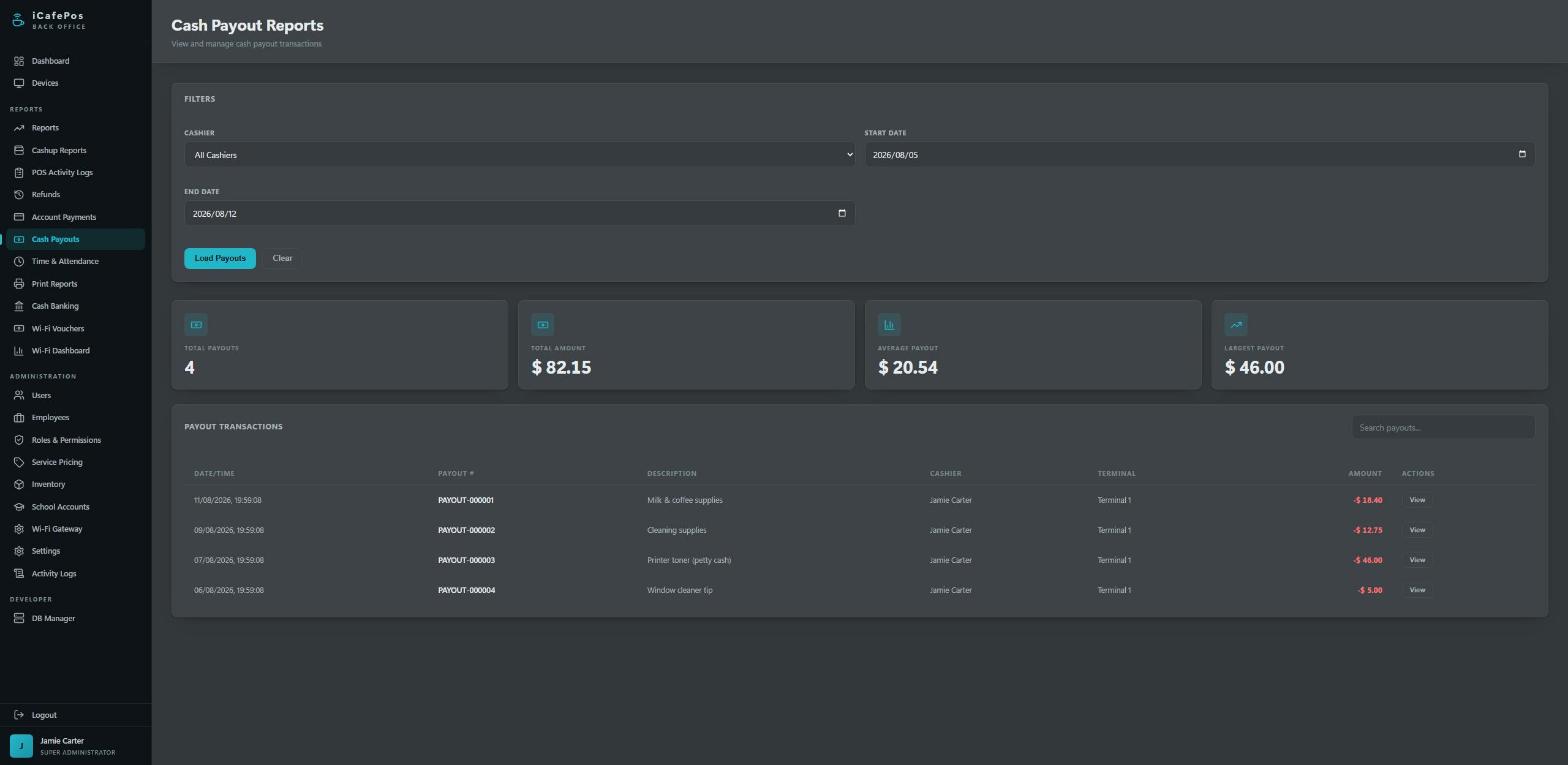Viewport: 1568px width, 765px height.
Task: Click the Search payouts field
Action: coord(1443,427)
